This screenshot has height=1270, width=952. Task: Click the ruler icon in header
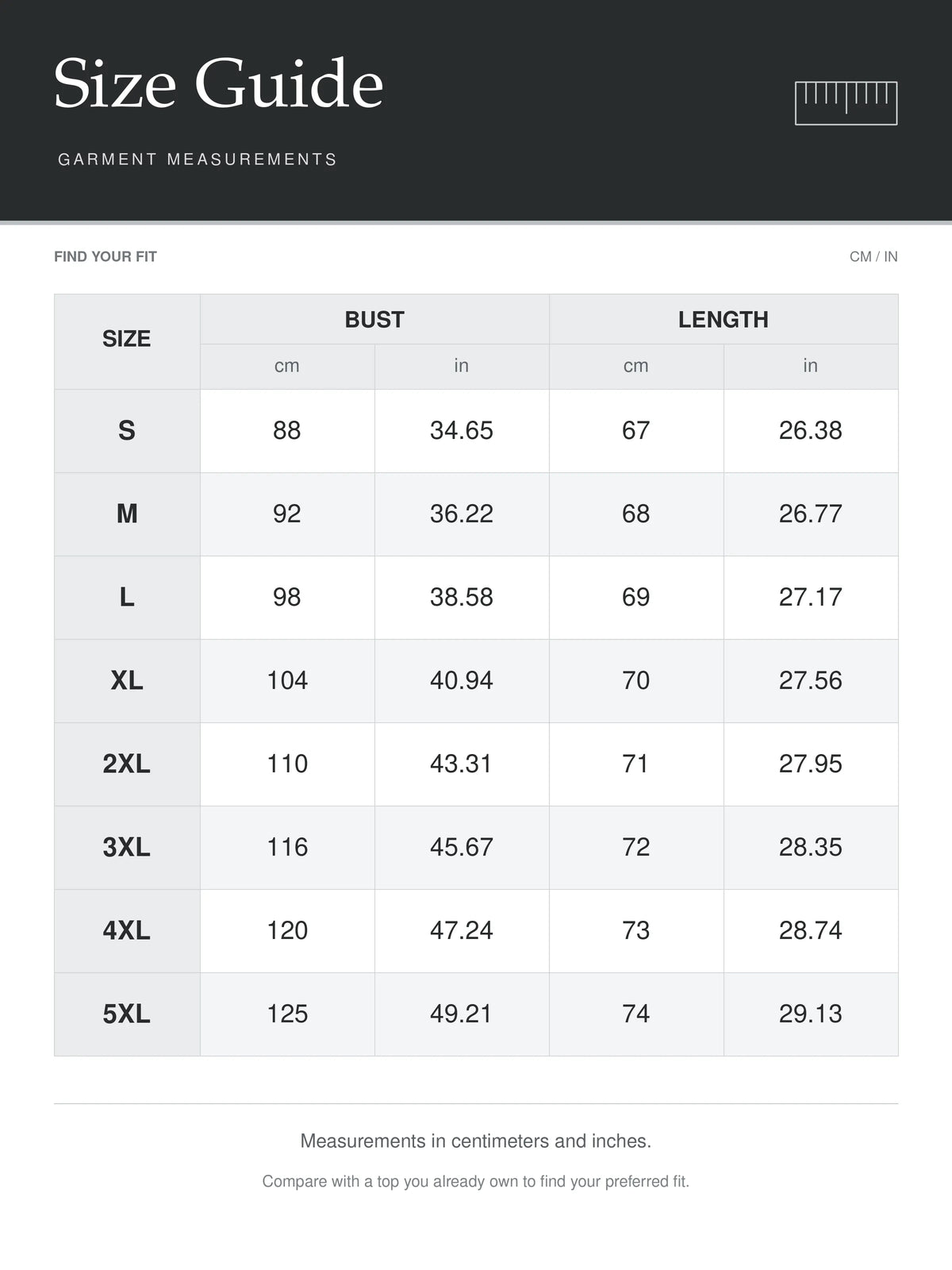846,103
